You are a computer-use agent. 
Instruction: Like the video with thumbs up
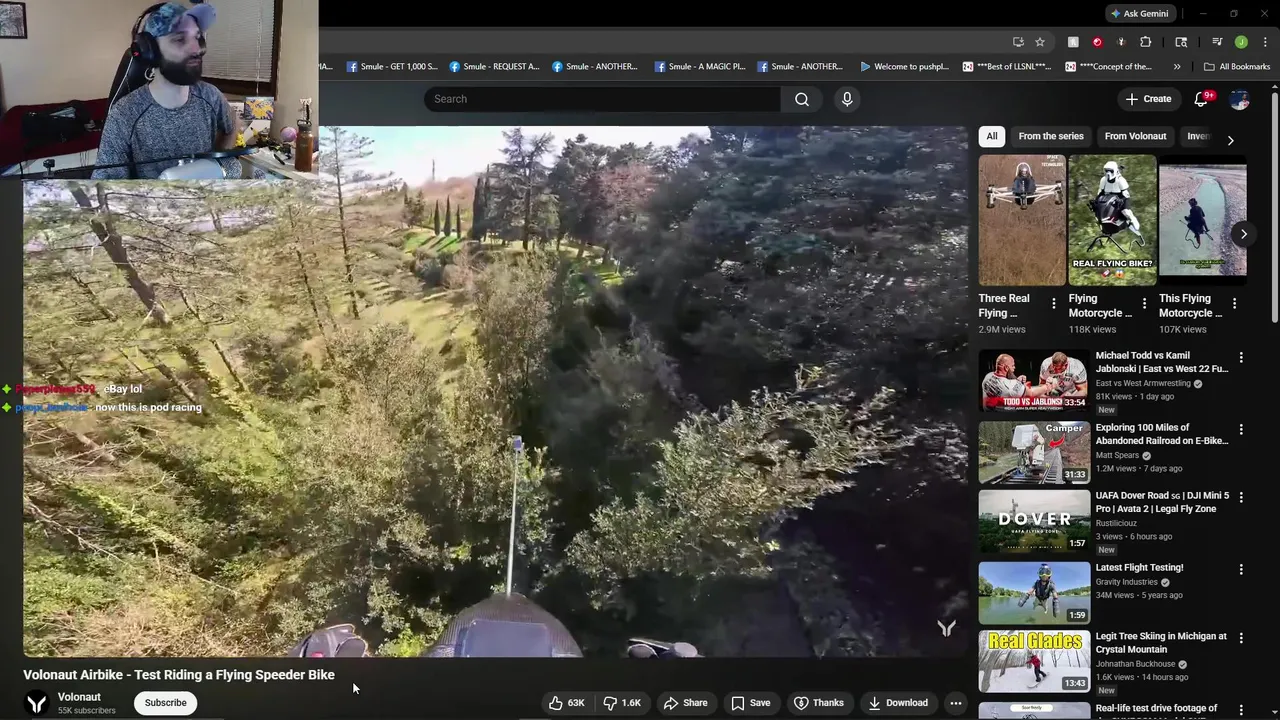pos(566,703)
